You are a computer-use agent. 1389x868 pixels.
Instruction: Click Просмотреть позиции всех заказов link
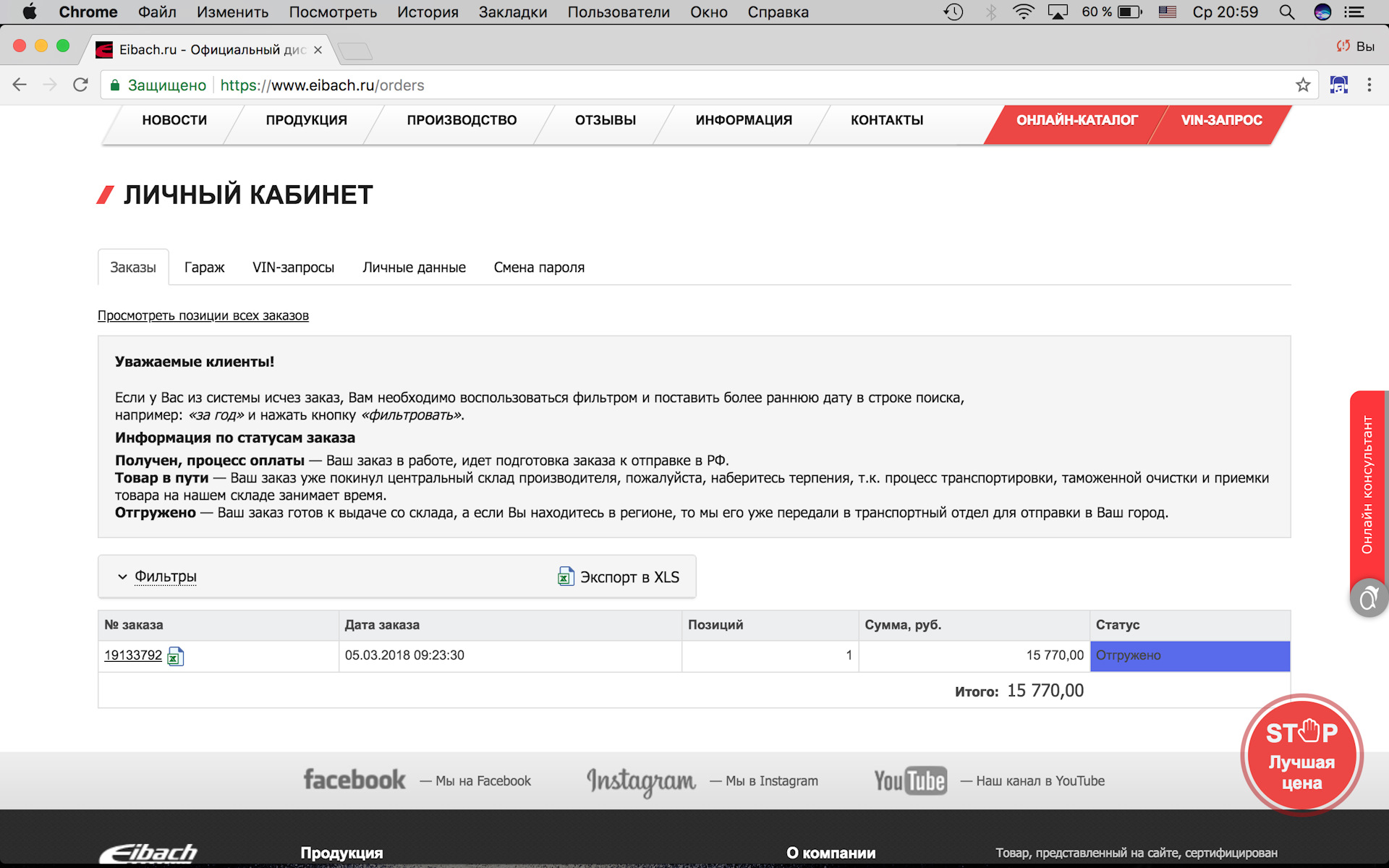[x=203, y=315]
